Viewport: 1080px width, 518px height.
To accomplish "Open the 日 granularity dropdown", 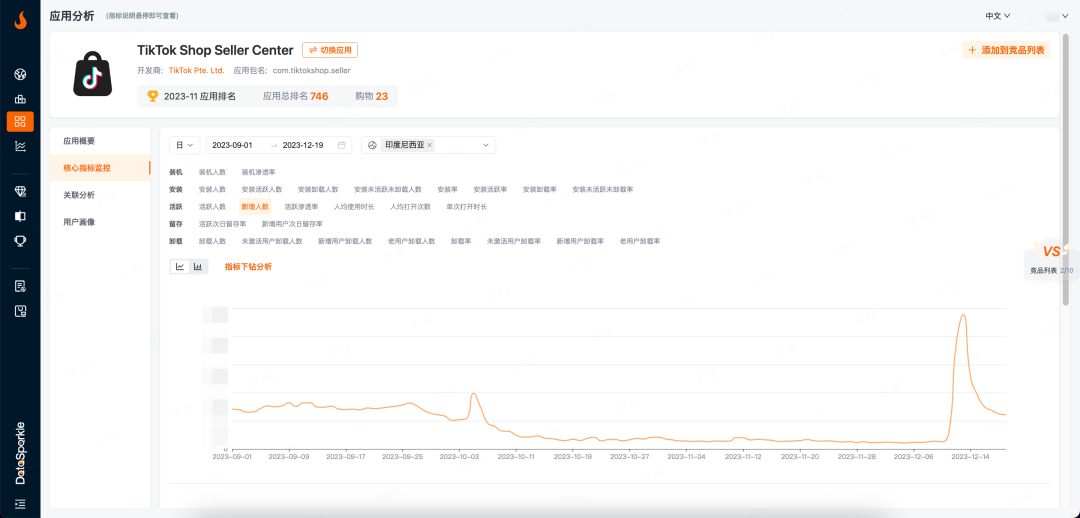I will (x=184, y=145).
